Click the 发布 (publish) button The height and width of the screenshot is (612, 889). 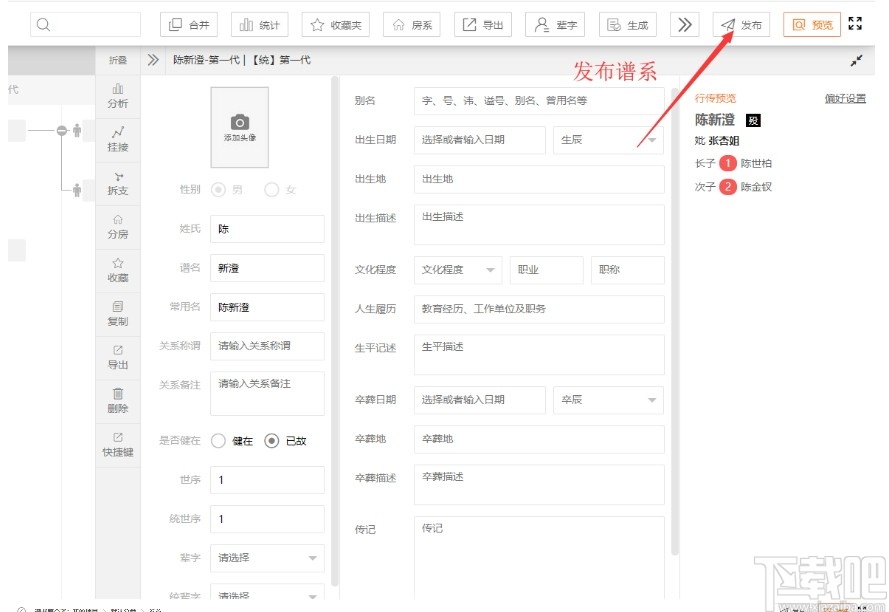[x=742, y=24]
